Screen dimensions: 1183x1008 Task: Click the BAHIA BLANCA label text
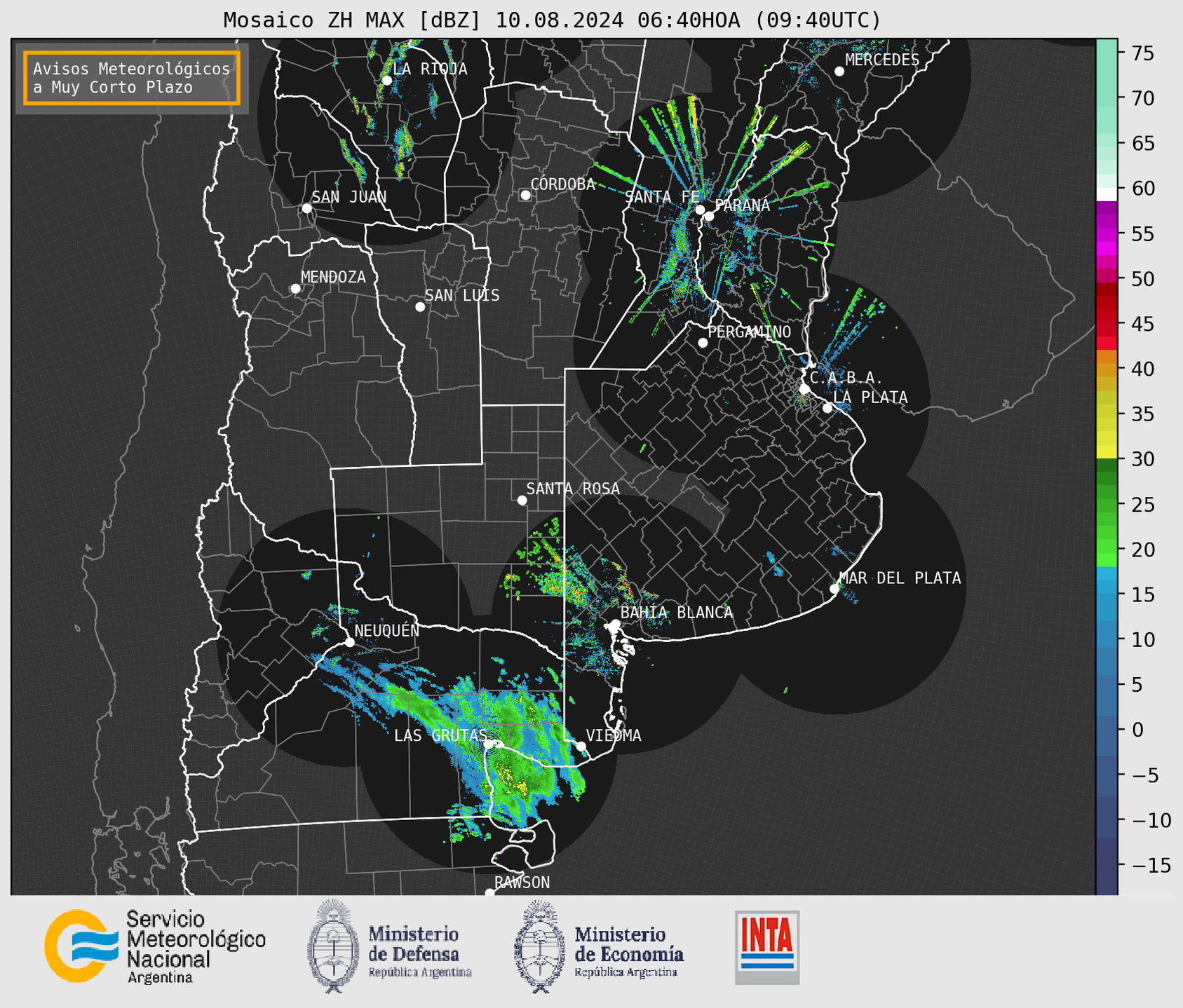[677, 613]
